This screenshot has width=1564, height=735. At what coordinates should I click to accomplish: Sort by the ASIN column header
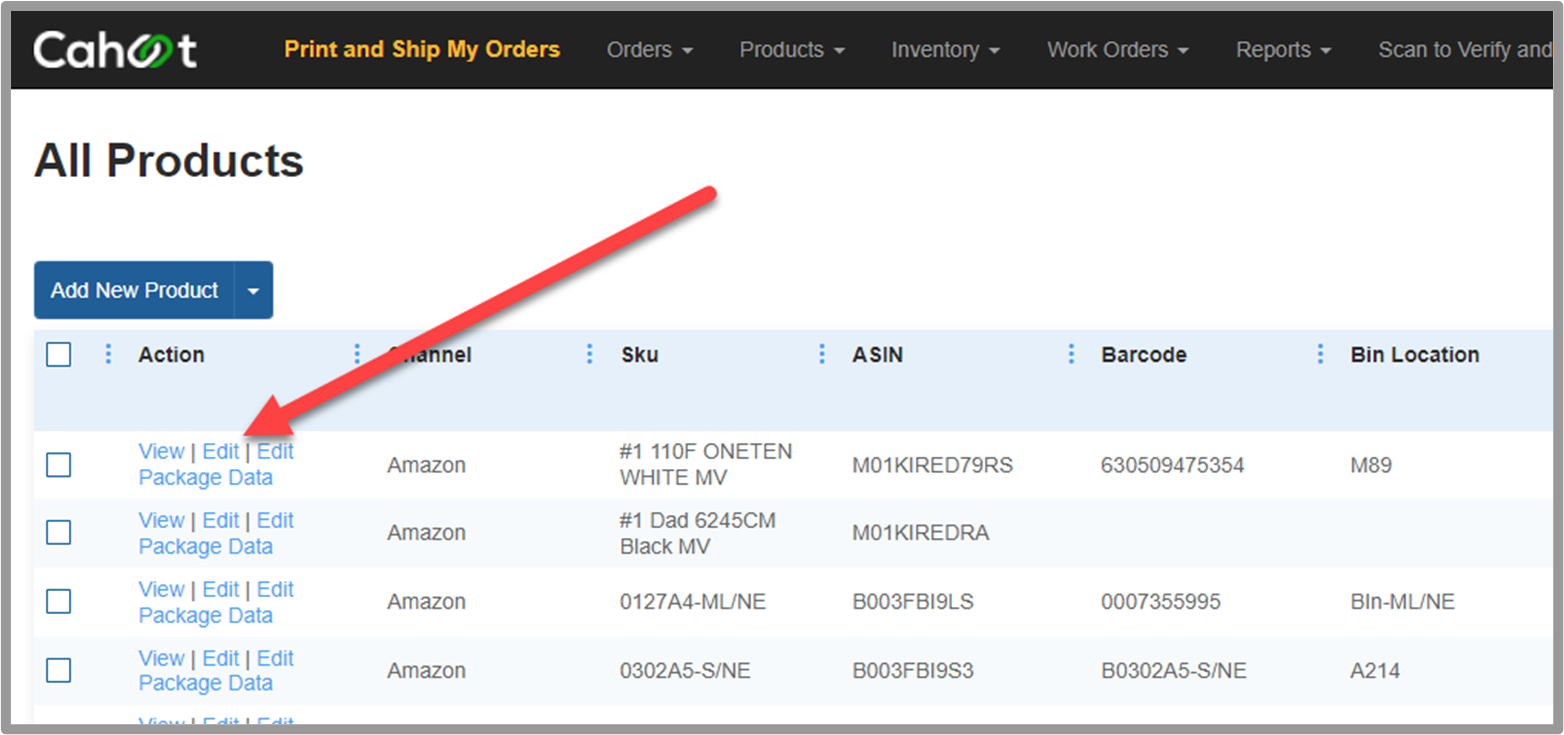pyautogui.click(x=878, y=355)
